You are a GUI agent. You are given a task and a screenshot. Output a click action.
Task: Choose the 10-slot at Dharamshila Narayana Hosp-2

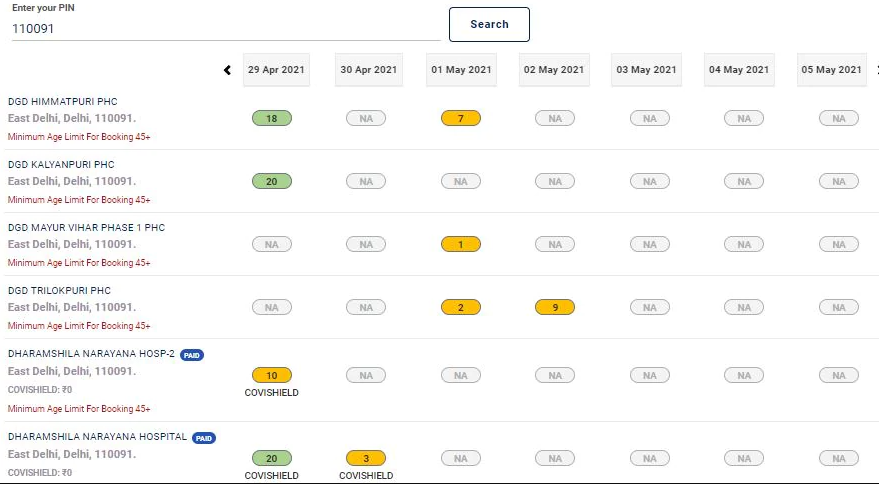[272, 375]
